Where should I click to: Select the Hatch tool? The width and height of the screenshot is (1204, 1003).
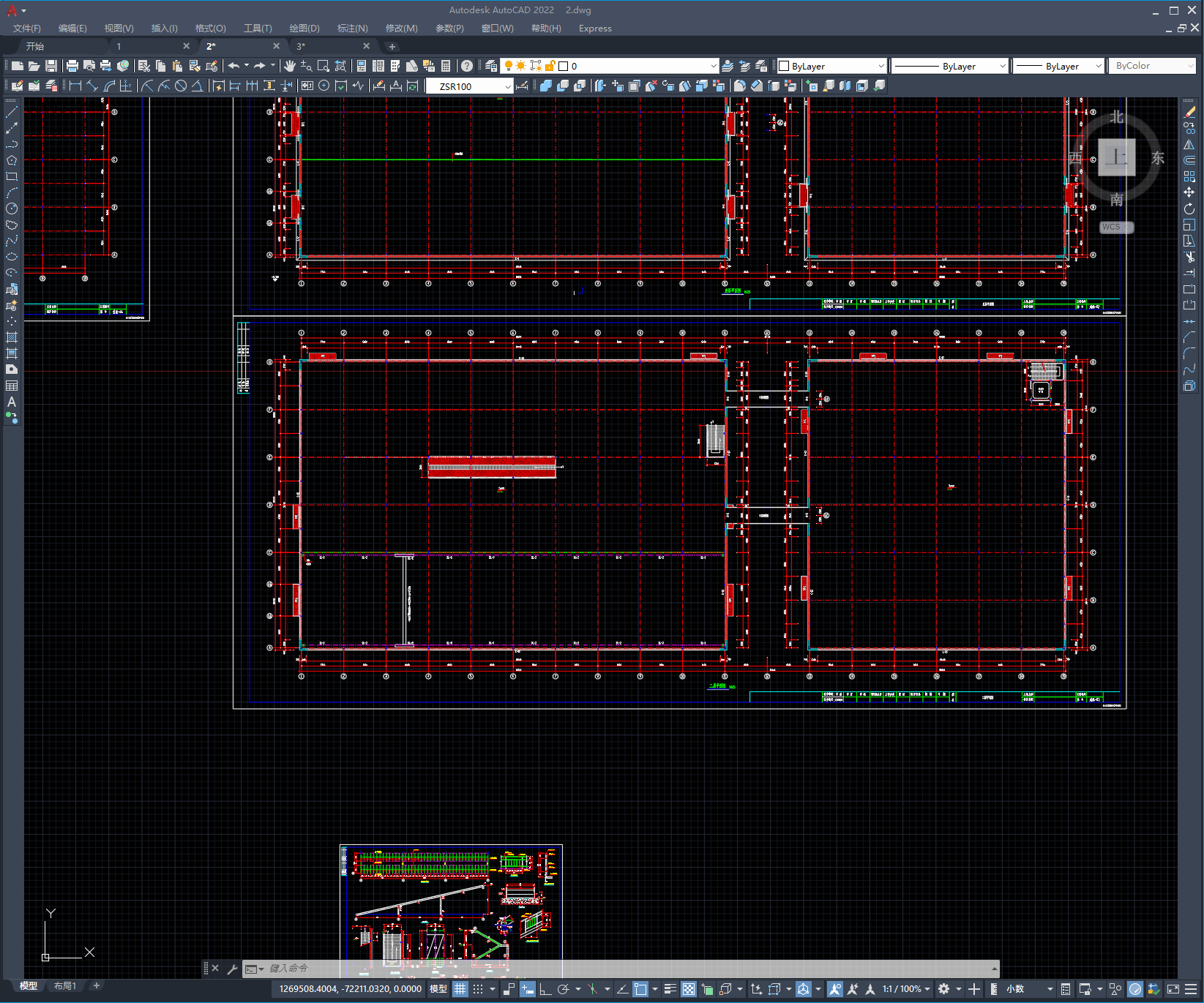click(x=12, y=337)
